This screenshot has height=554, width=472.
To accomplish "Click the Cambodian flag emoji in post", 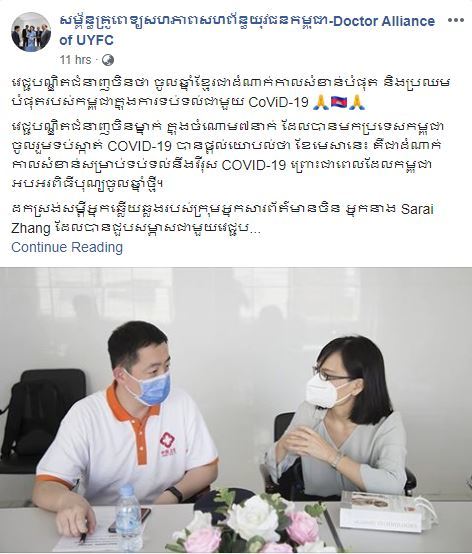I will coord(340,102).
